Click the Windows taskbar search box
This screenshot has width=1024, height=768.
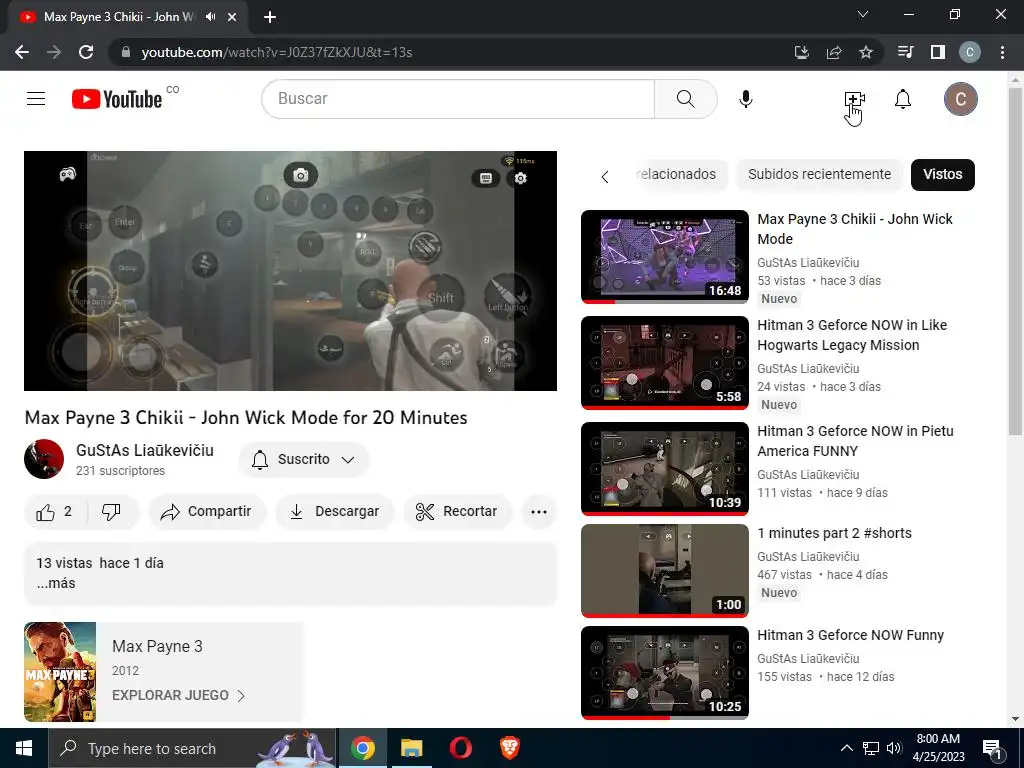click(x=193, y=748)
